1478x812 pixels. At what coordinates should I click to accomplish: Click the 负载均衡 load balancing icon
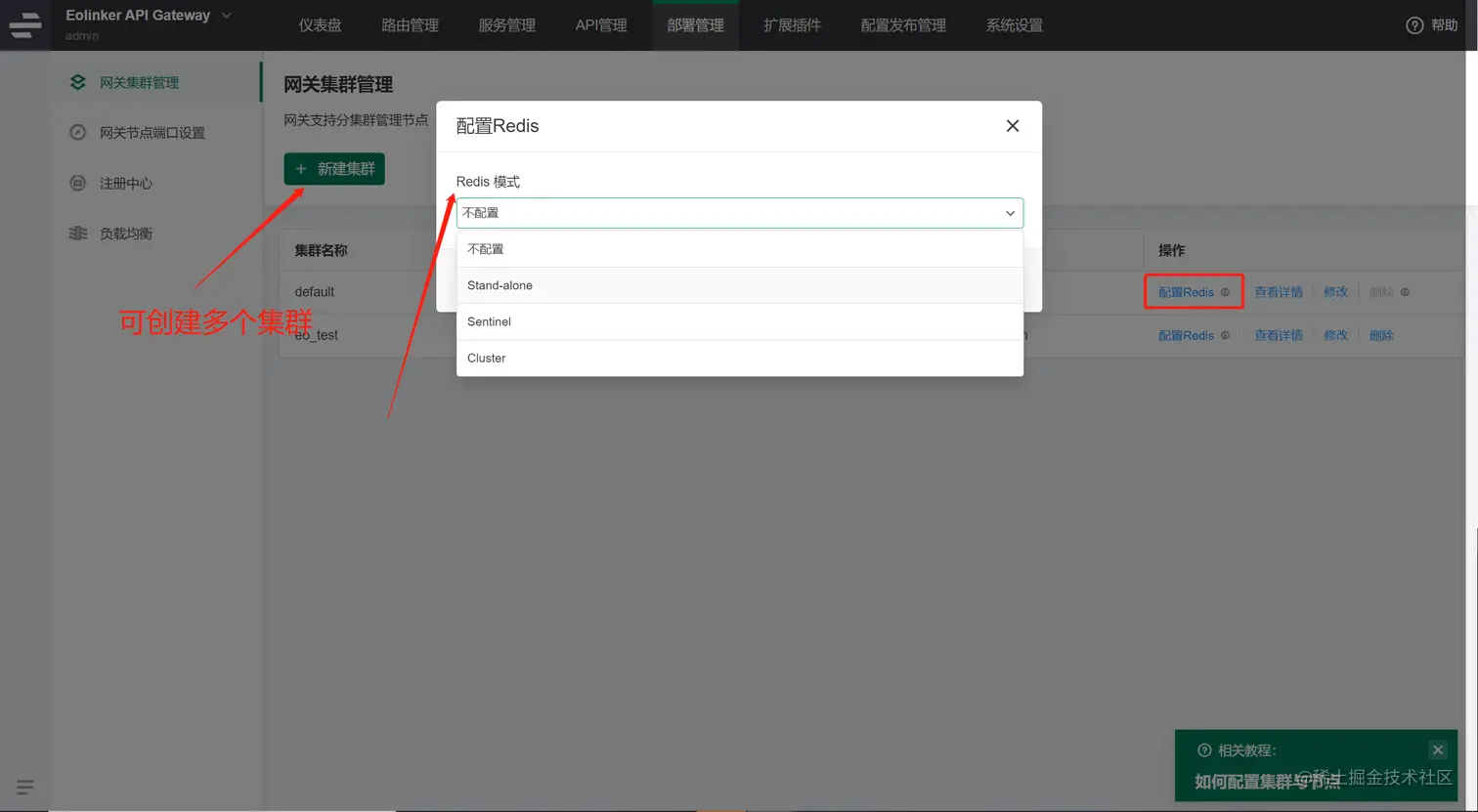click(78, 233)
